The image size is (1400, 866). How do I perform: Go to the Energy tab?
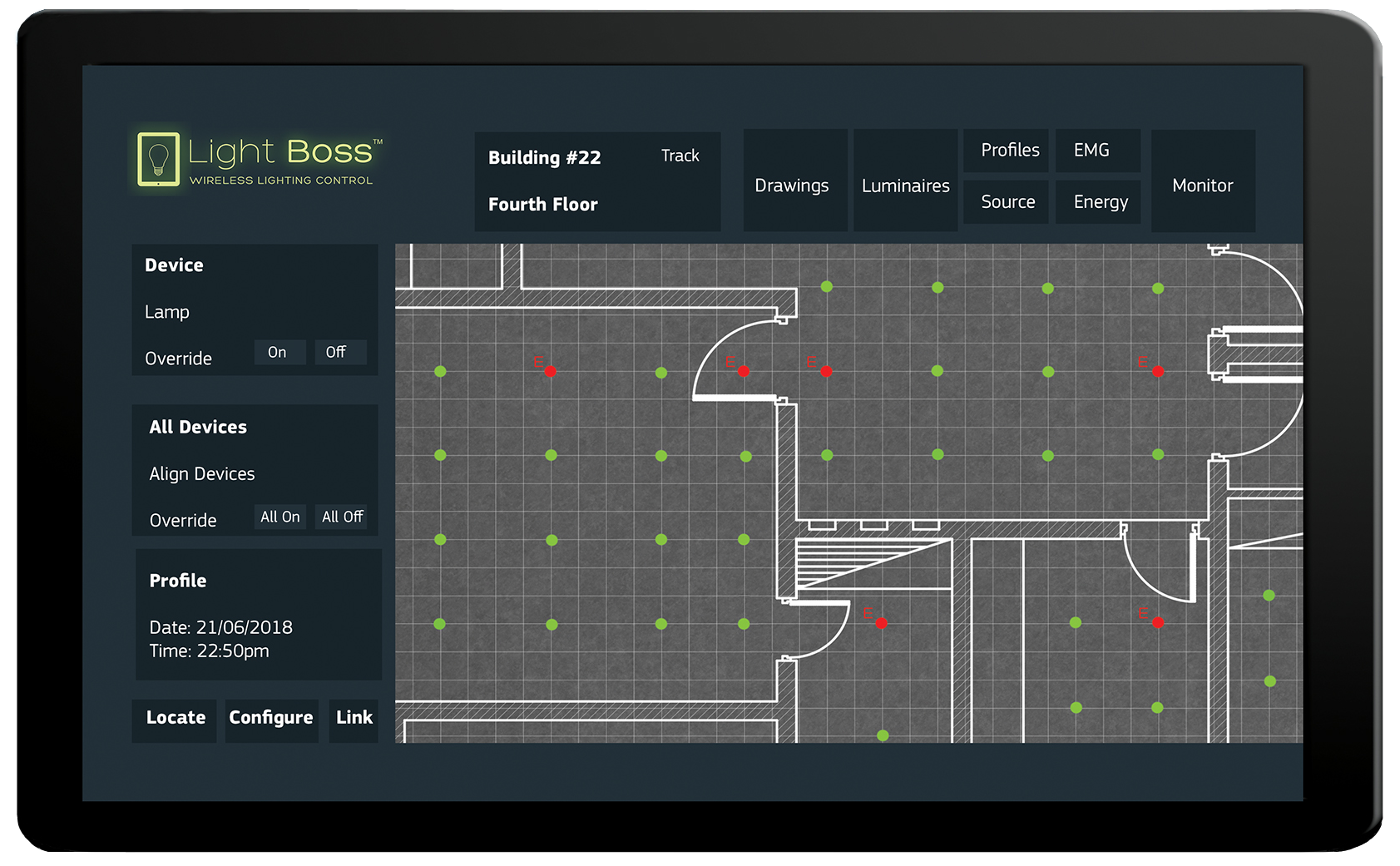(x=1101, y=202)
